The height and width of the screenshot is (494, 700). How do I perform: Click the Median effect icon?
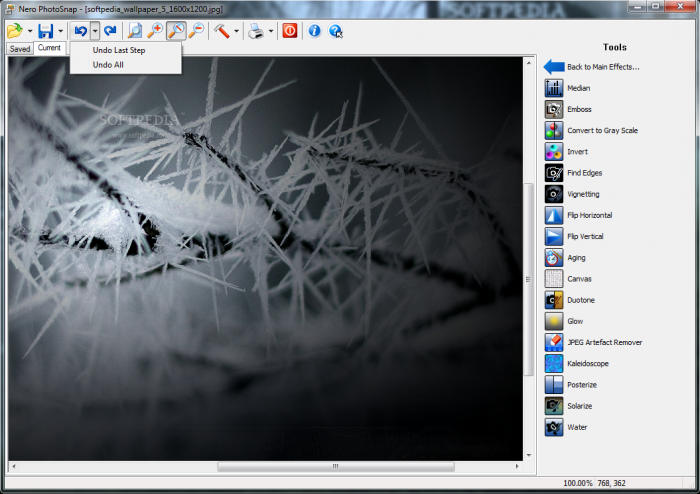point(554,88)
